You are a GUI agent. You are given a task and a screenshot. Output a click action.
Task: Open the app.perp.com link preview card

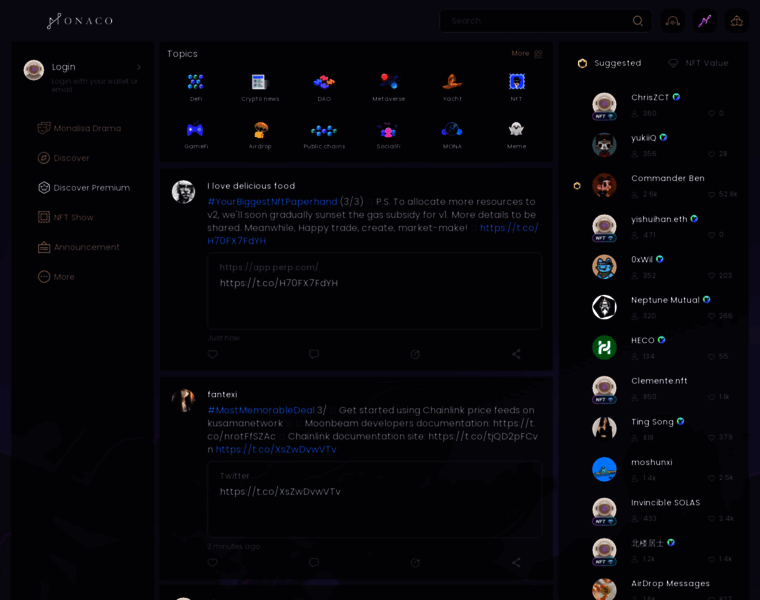click(x=374, y=291)
